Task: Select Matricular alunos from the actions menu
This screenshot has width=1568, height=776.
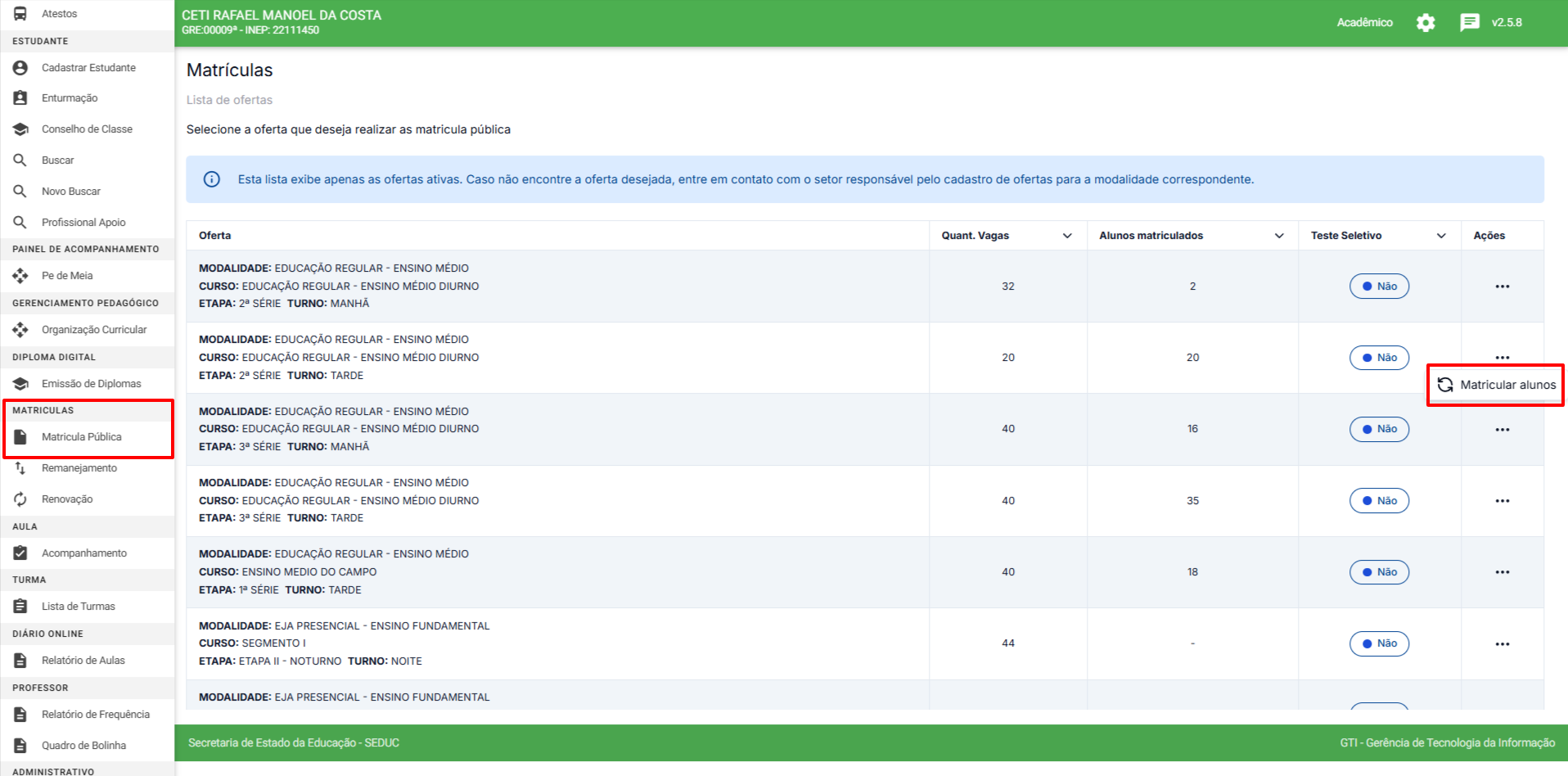Action: (1498, 385)
